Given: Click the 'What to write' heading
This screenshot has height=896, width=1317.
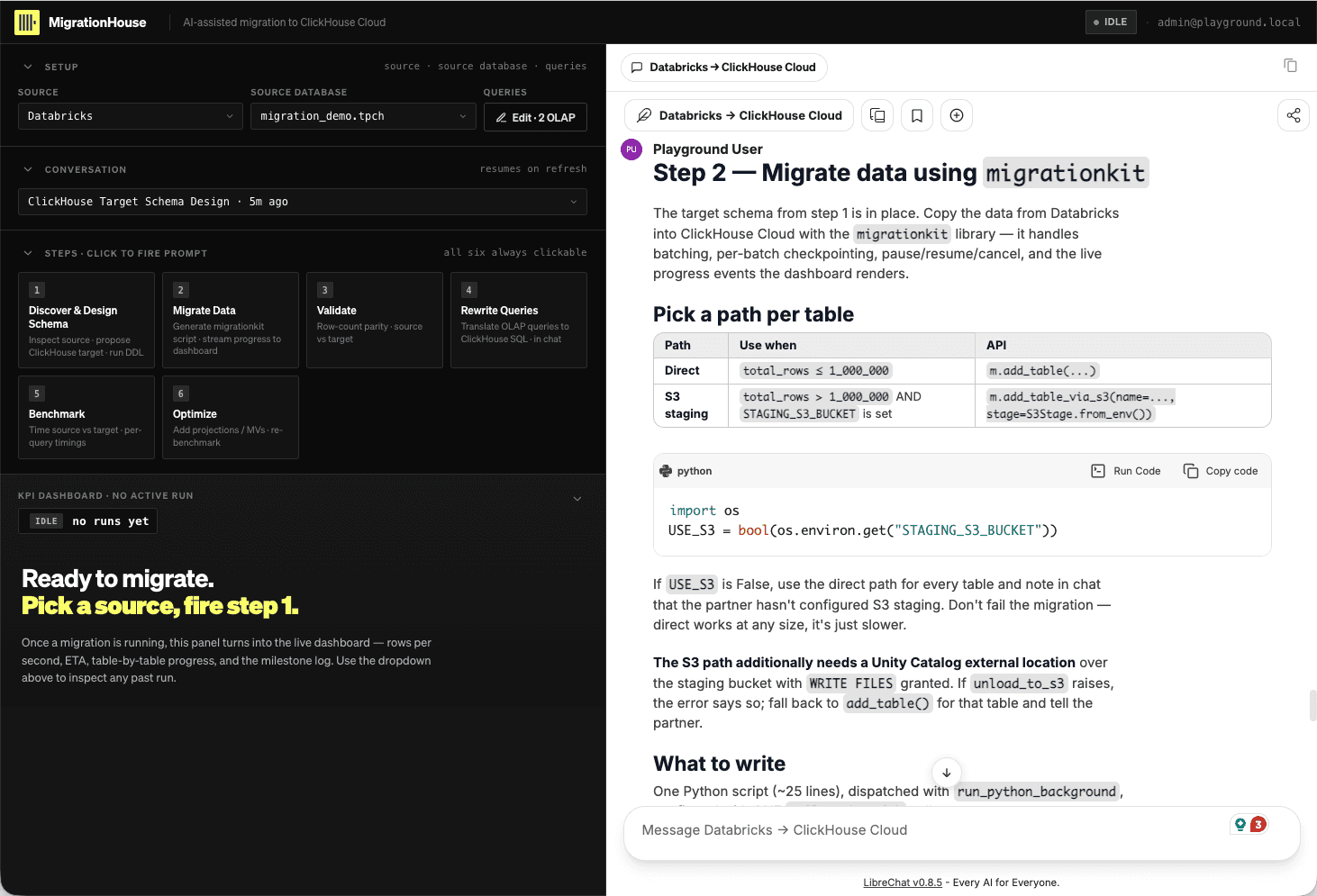Looking at the screenshot, I should click(719, 764).
